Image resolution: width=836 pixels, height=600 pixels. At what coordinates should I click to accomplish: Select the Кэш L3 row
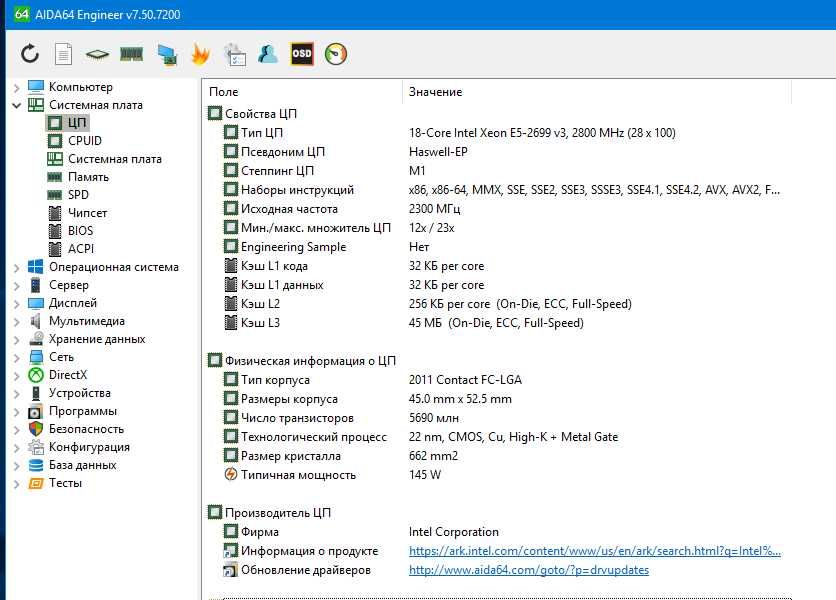(499, 323)
